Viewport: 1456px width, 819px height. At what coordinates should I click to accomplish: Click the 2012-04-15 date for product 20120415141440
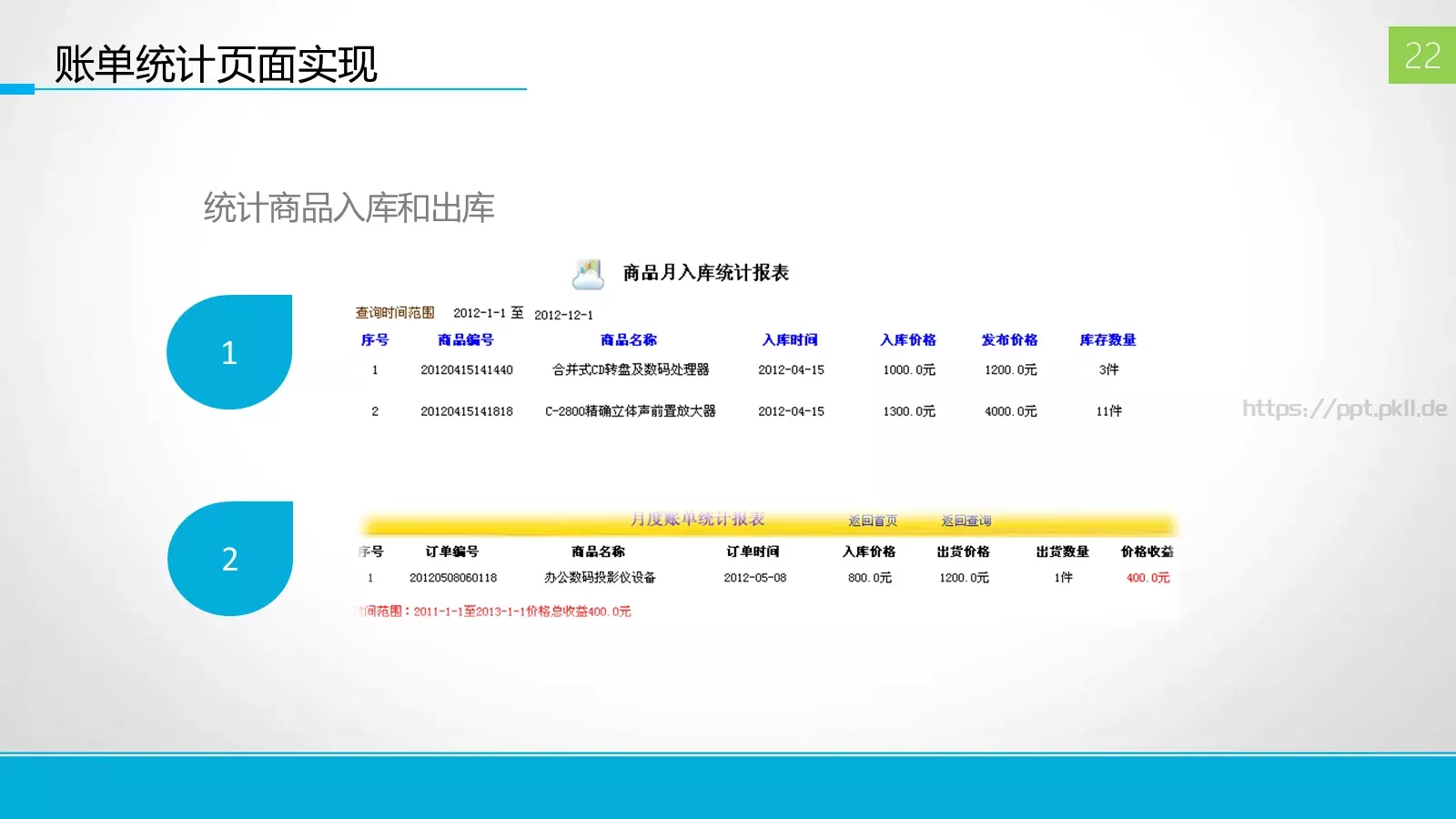(x=791, y=370)
